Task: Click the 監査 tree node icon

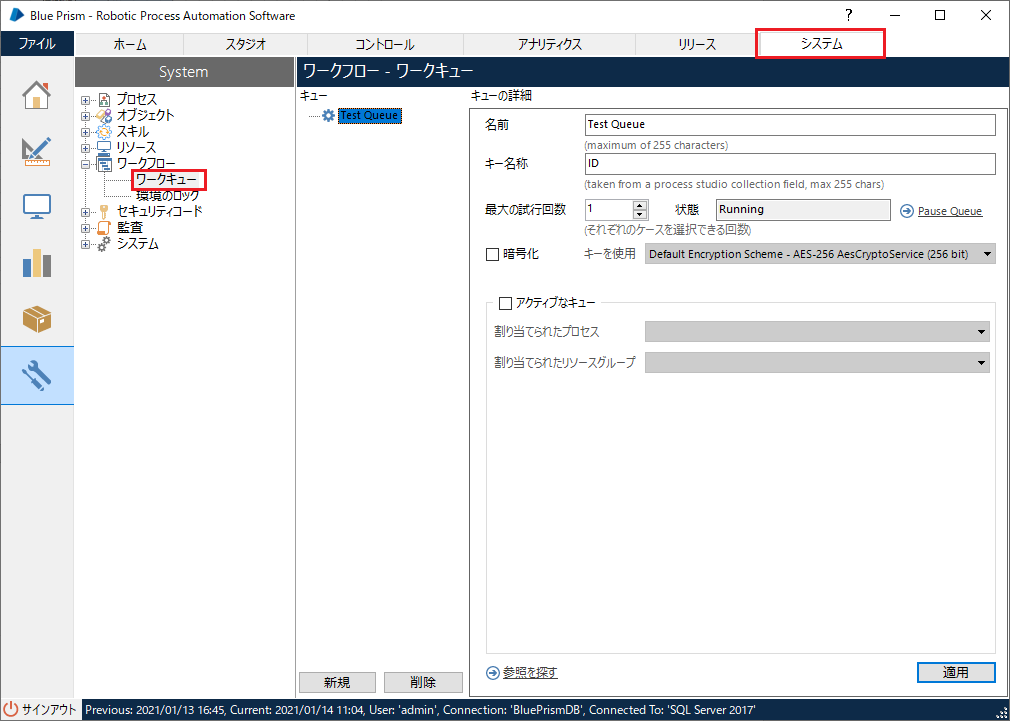Action: click(104, 228)
